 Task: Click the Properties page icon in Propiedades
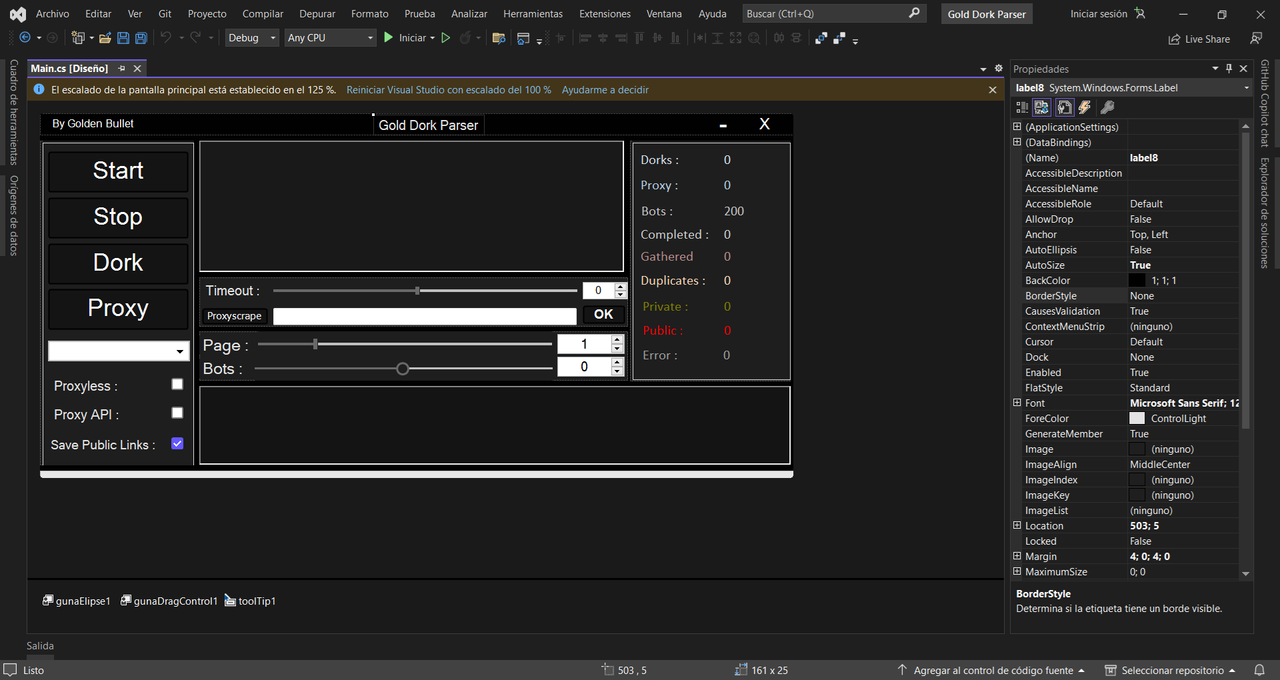click(1064, 107)
